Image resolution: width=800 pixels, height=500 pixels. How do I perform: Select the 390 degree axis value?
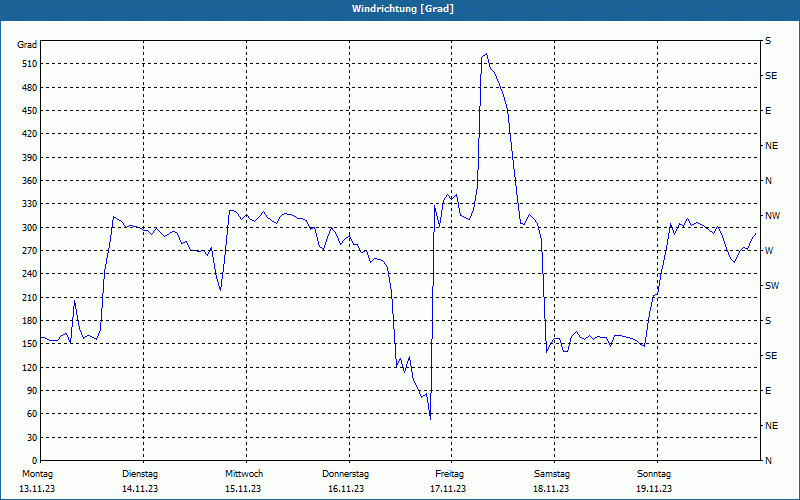(30, 158)
